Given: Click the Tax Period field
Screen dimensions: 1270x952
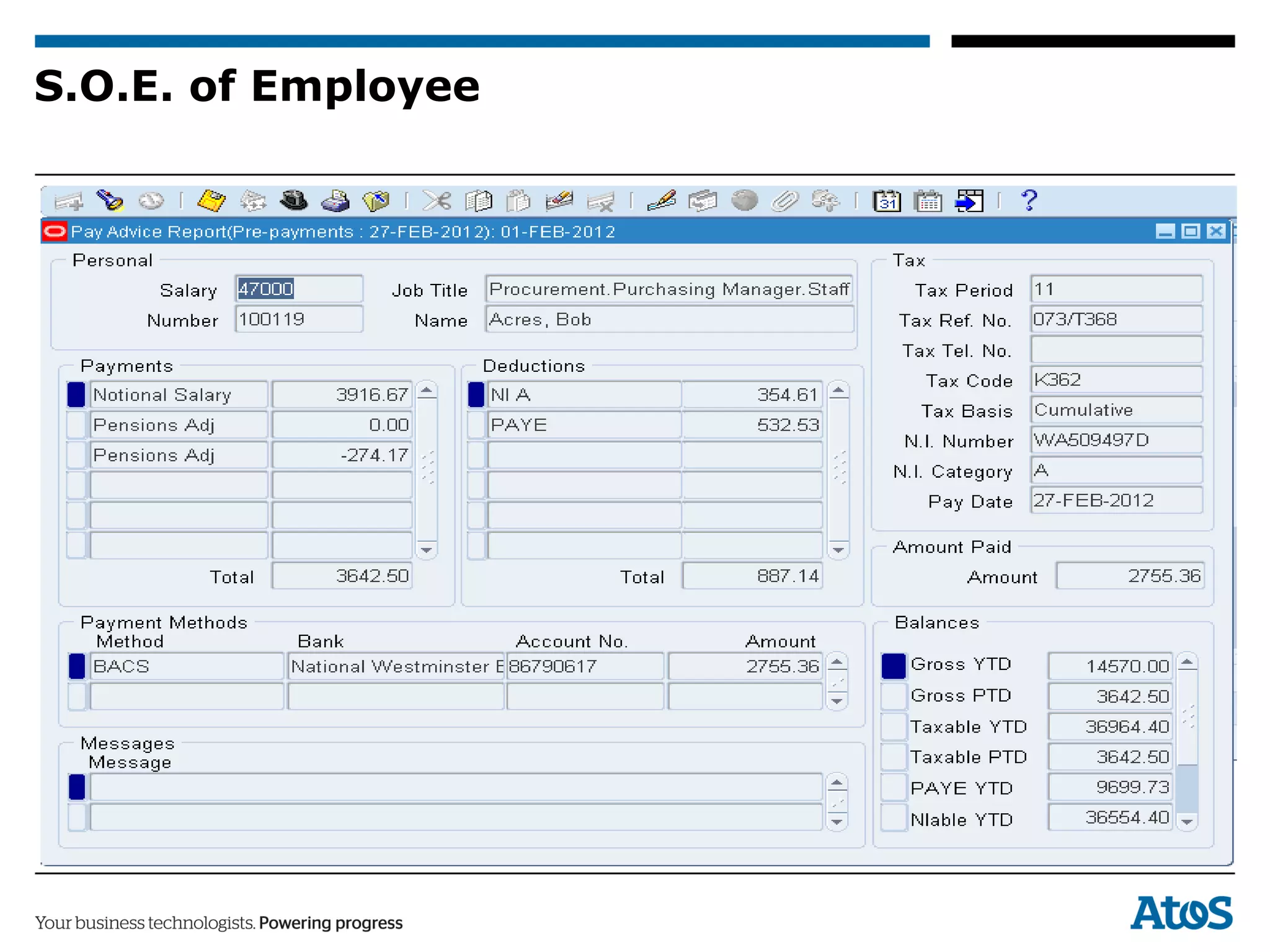Looking at the screenshot, I should point(1116,289).
